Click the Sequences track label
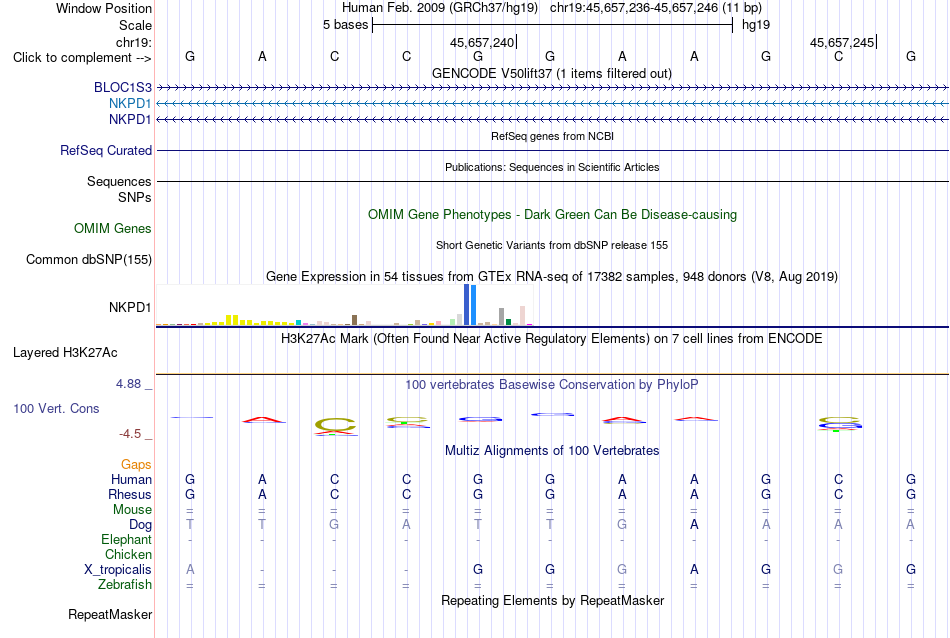This screenshot has width=950, height=638. 119,181
